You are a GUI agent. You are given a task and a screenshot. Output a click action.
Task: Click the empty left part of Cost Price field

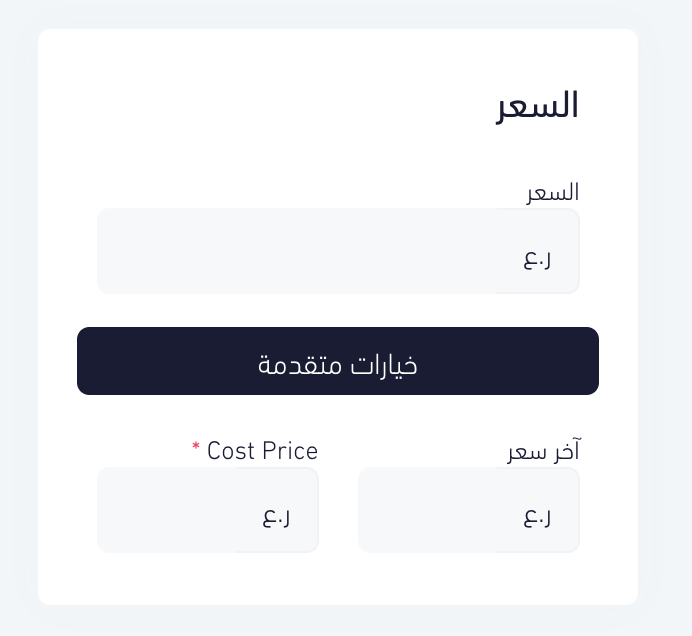click(x=166, y=510)
